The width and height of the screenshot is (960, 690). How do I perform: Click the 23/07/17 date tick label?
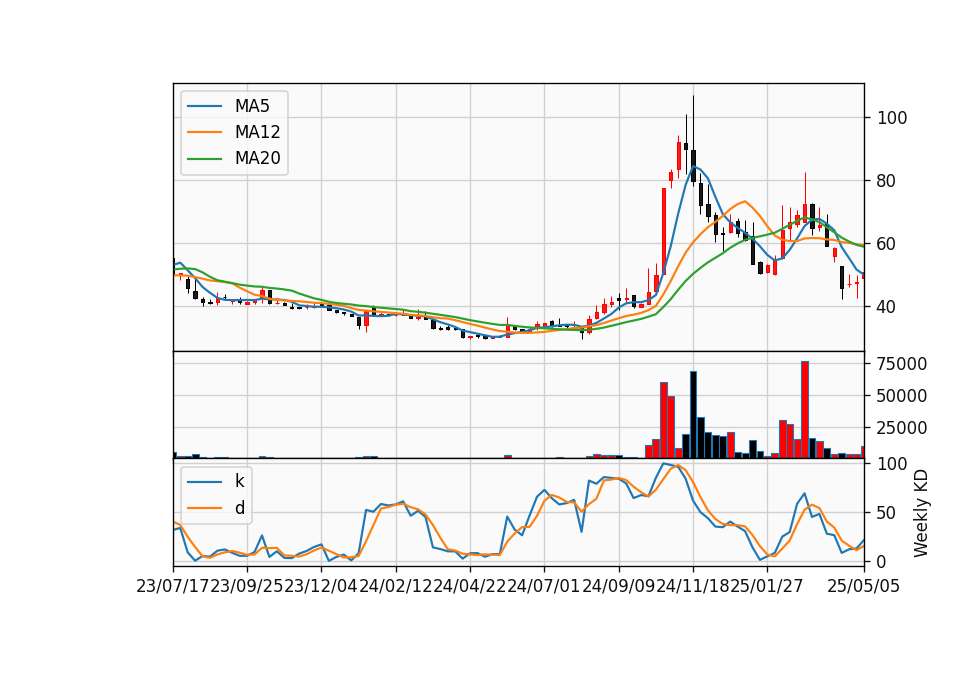pos(173,586)
